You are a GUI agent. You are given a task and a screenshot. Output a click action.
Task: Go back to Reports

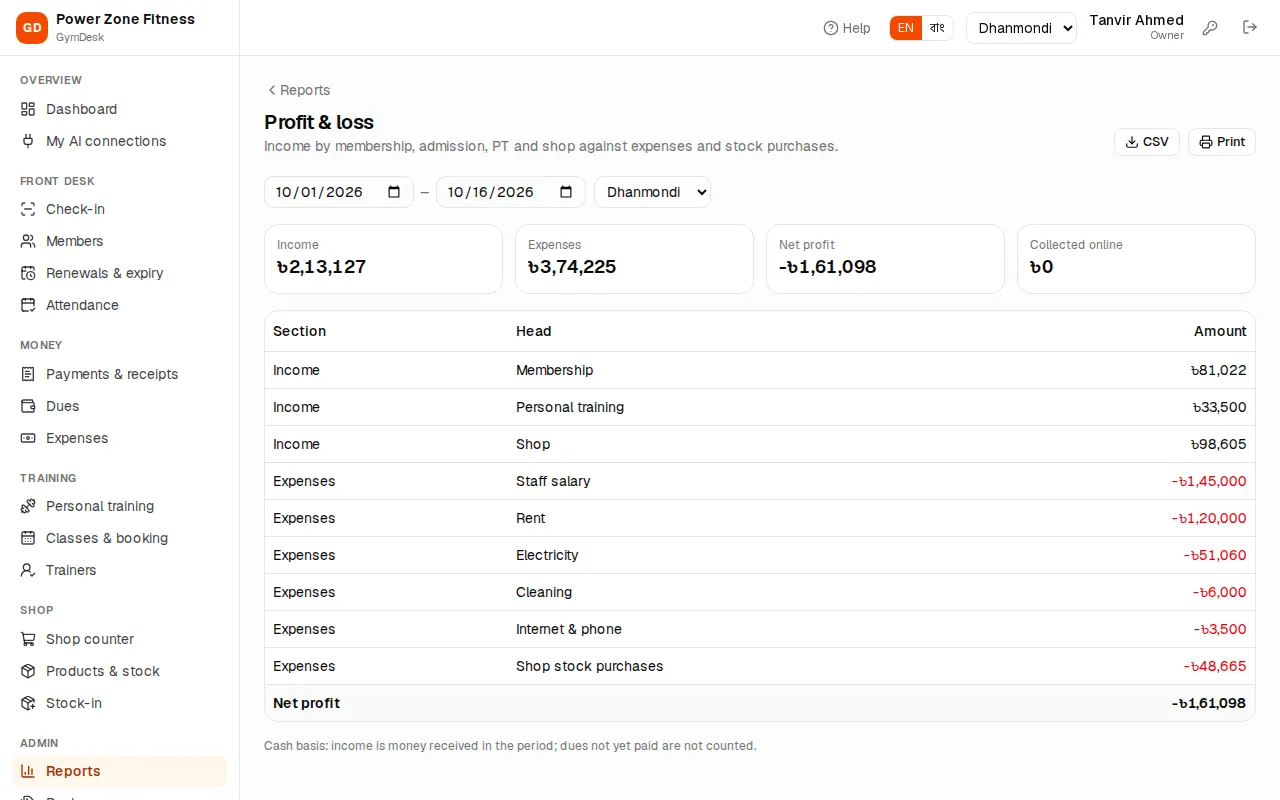[298, 90]
